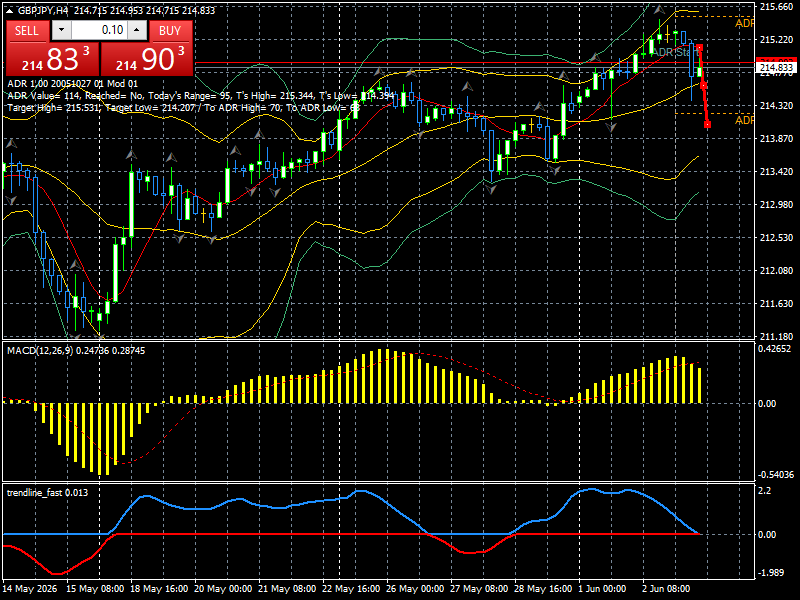Screen dimensions: 800x600
Task: Click the 14 May 2026 date label
Action: click(x=30, y=589)
